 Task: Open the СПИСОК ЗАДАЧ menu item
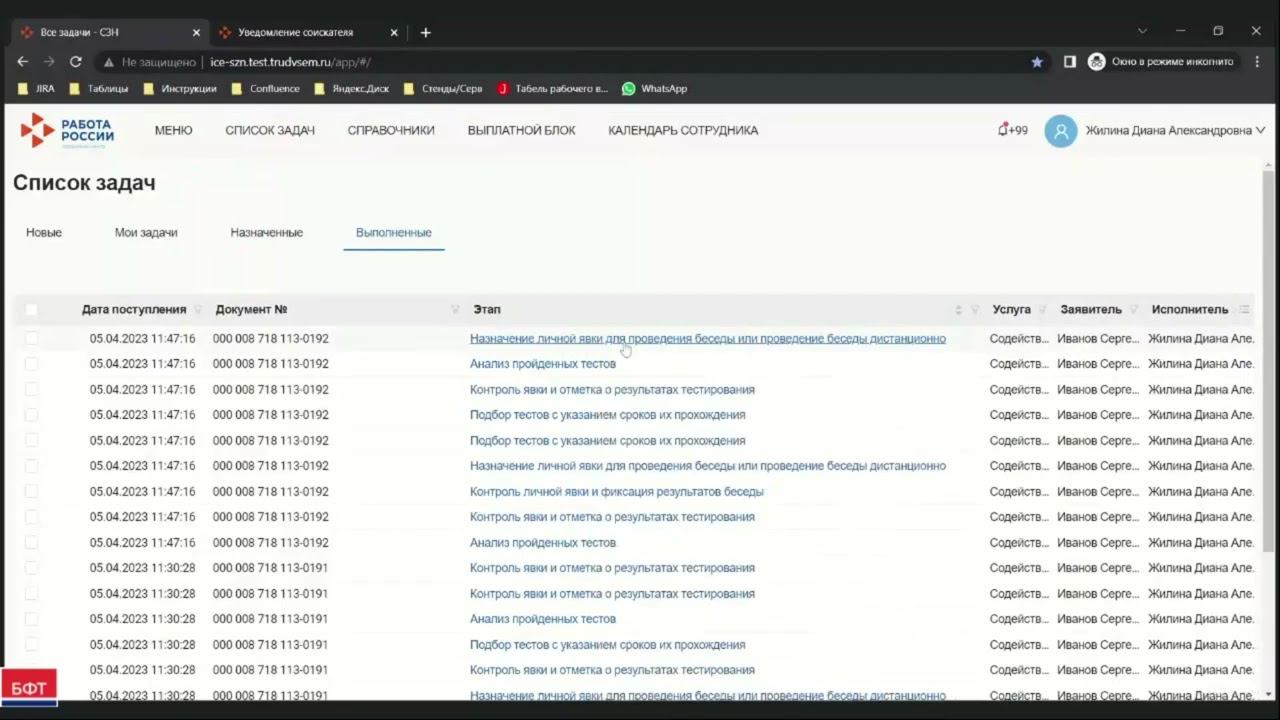click(270, 130)
